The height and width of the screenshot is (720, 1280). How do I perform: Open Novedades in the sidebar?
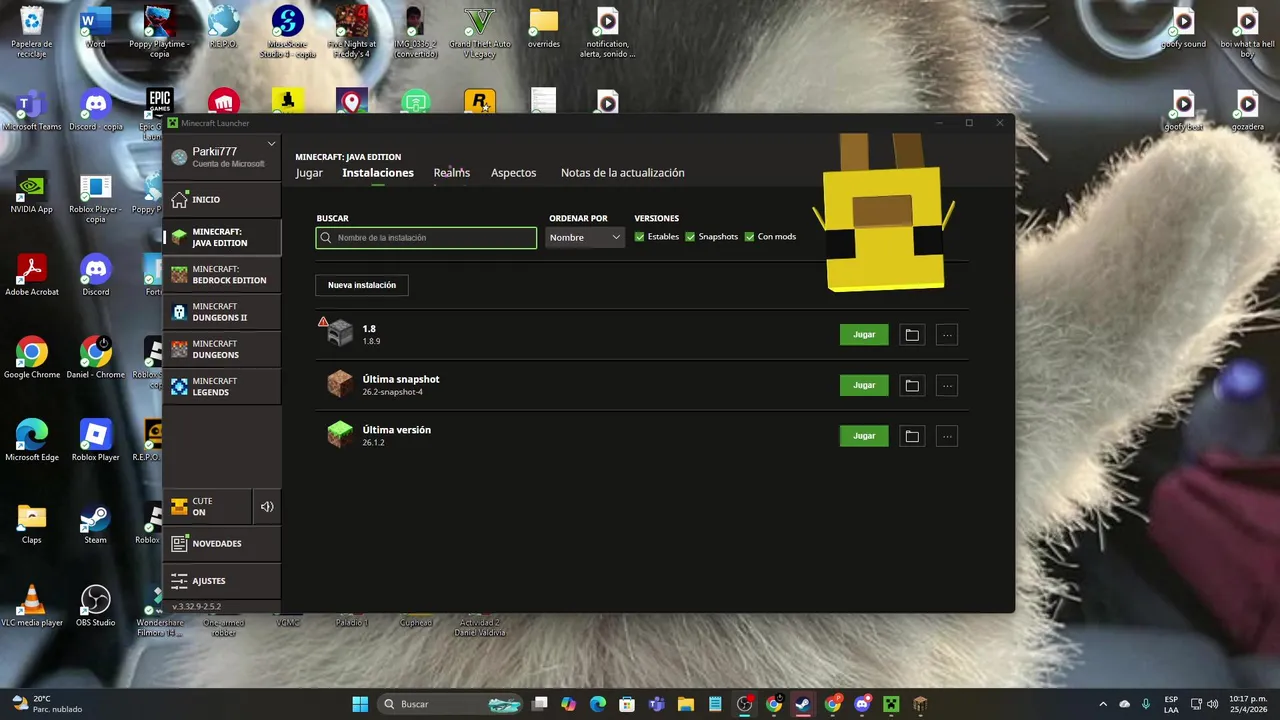pos(222,543)
